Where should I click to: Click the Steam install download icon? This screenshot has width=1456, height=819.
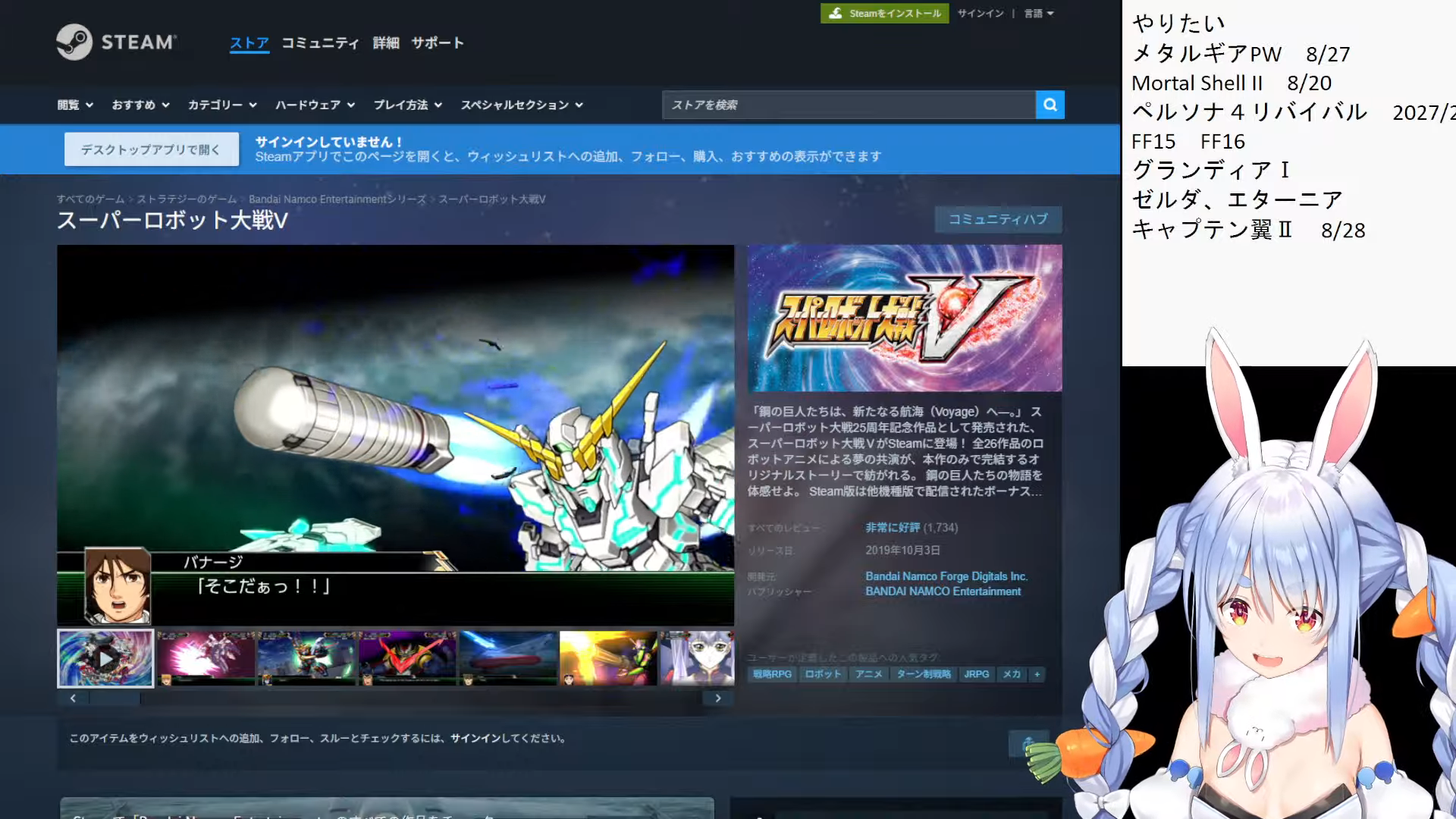click(835, 14)
